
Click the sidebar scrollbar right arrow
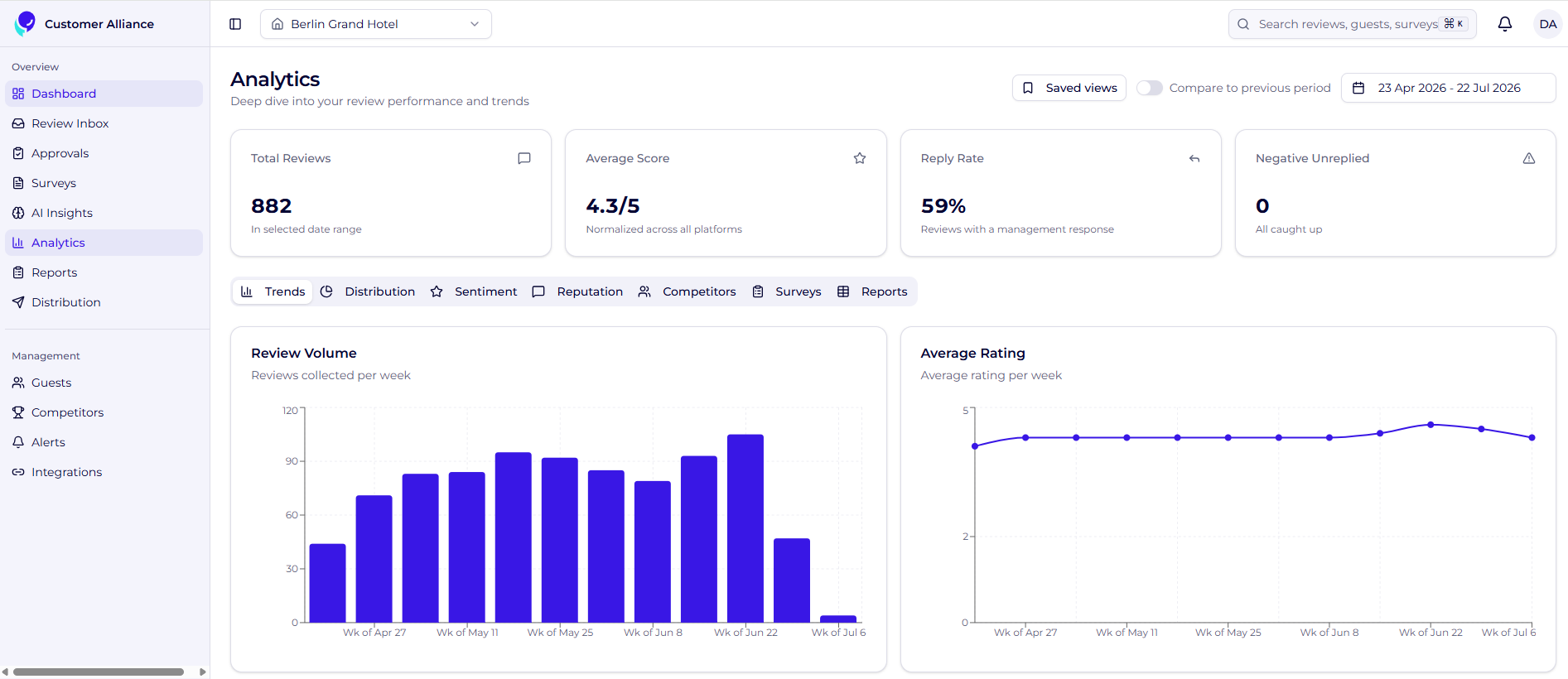[x=203, y=672]
